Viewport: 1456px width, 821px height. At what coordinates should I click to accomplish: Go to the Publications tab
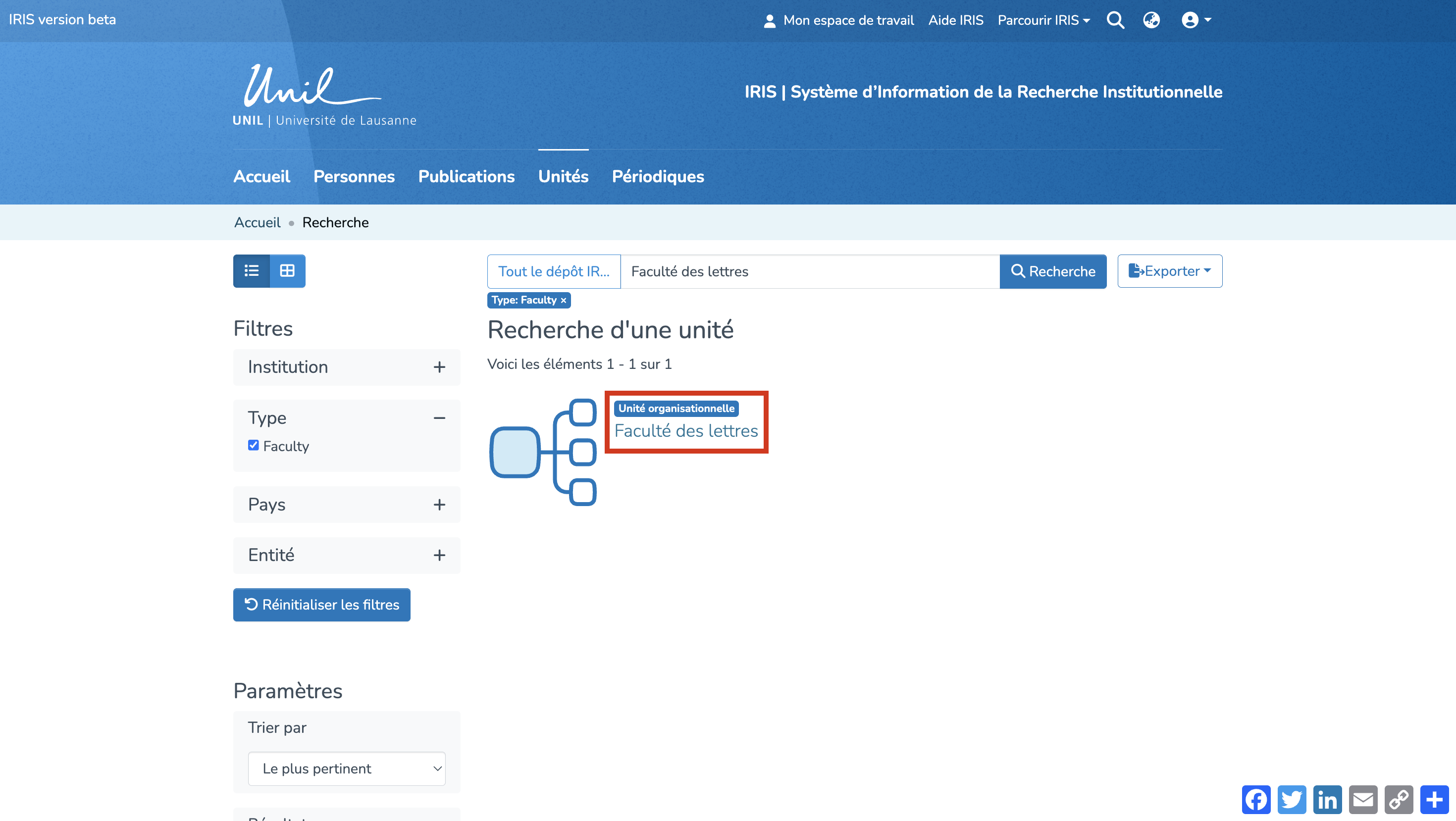tap(467, 176)
